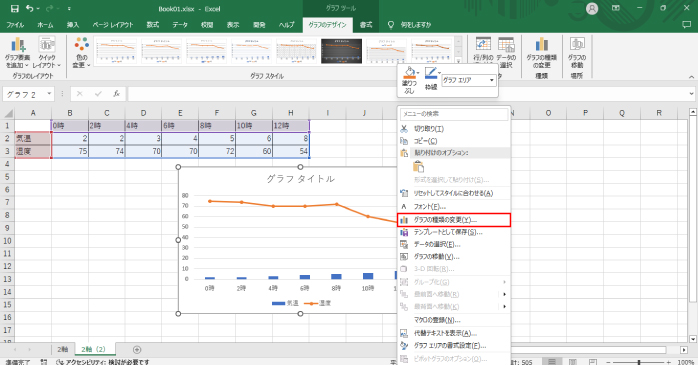Viewport: 698px width, 365px height.
Task: Expand the formula bar chevron
Action: tap(691, 94)
